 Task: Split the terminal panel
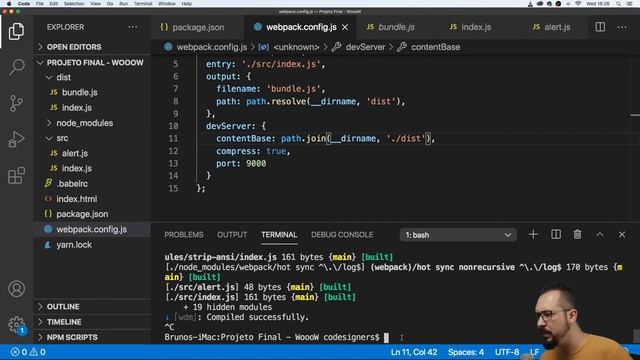tap(556, 234)
